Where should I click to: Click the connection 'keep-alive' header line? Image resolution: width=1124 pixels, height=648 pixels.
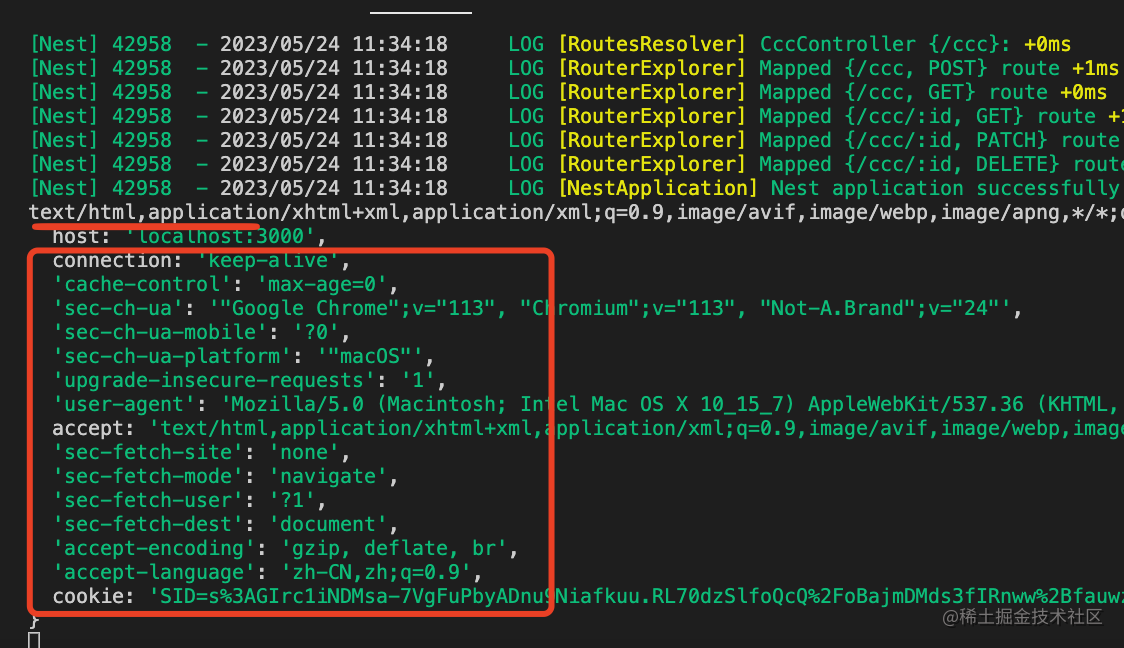pyautogui.click(x=201, y=260)
